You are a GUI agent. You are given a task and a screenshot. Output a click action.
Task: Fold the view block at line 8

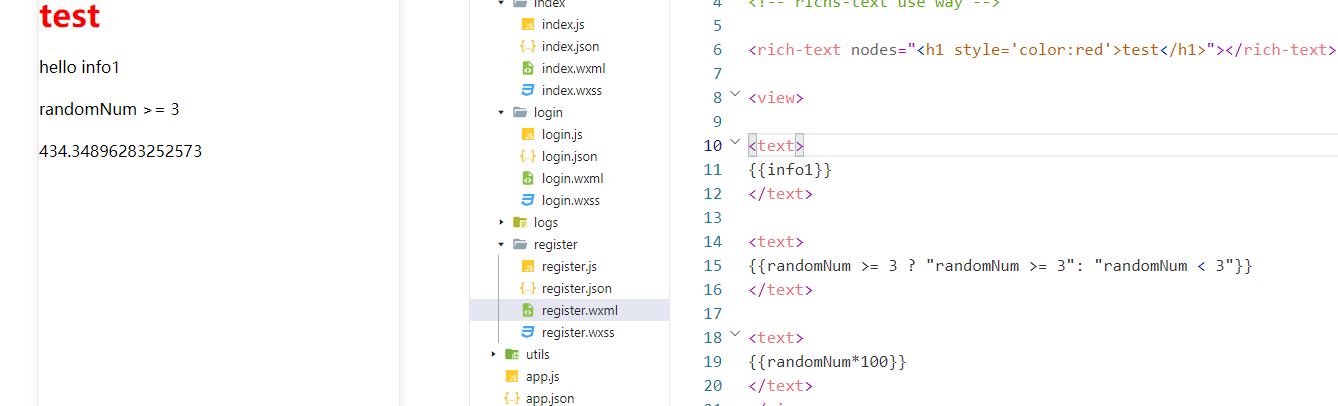point(735,95)
